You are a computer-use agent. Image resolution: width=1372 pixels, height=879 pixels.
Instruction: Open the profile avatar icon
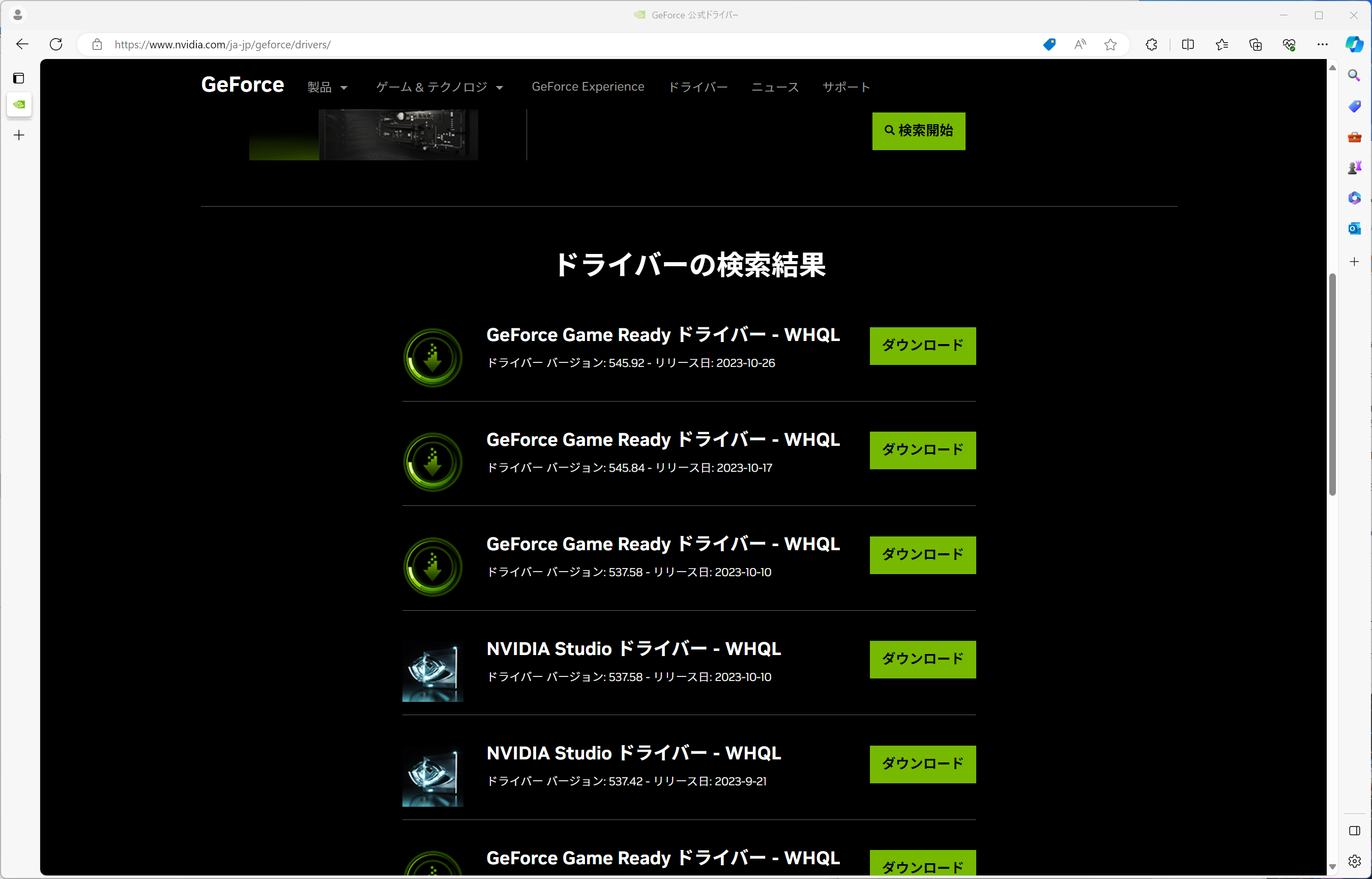click(x=18, y=15)
